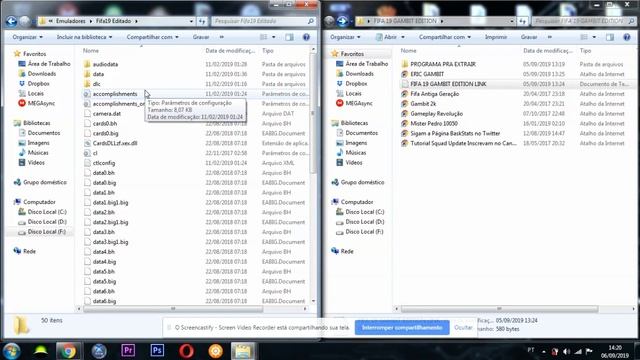
Task: Refresh left window address bar
Action: click(202, 21)
